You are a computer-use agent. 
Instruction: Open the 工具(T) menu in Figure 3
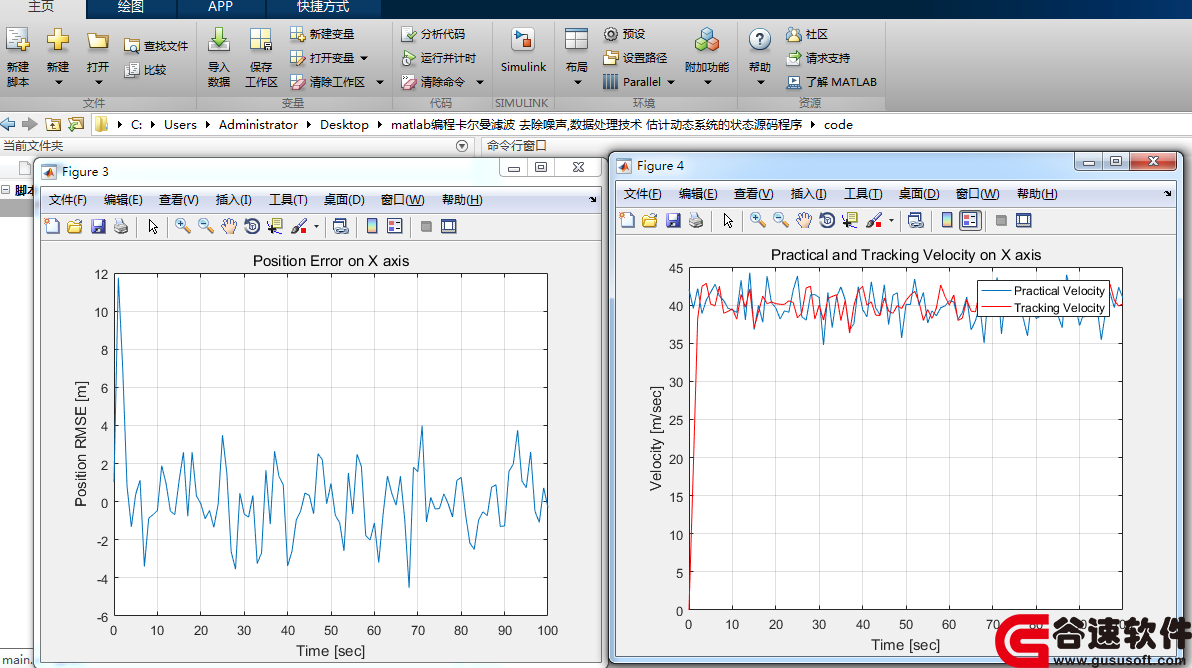click(x=288, y=200)
